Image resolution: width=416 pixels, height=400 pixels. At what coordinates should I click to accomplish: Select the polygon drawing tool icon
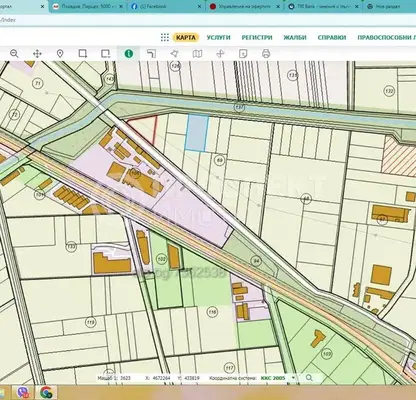pos(174,54)
